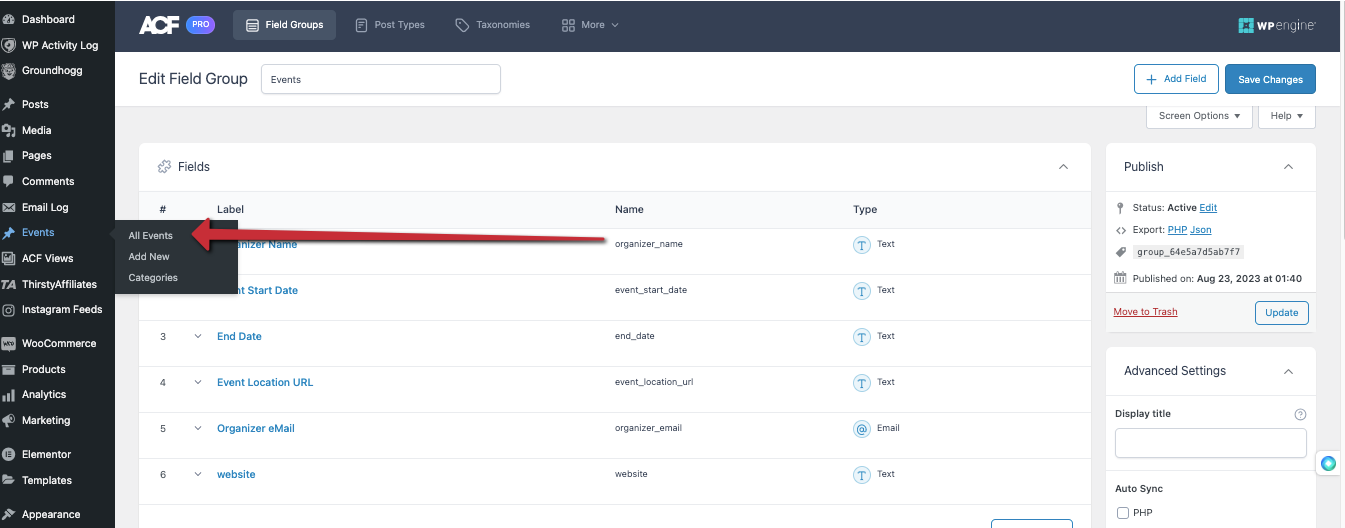
Task: Click the Groundhogg sidebar icon
Action: (9, 71)
